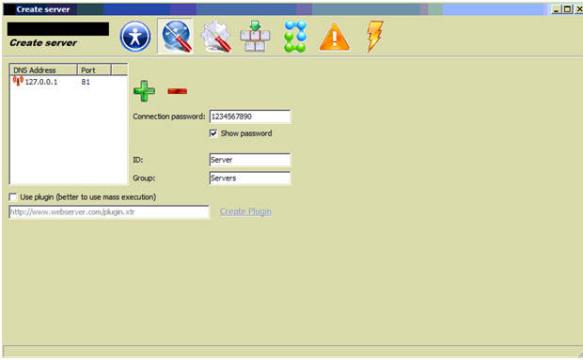Remove DNS address with red minus
Screen dimensions: 583x360
pos(177,91)
